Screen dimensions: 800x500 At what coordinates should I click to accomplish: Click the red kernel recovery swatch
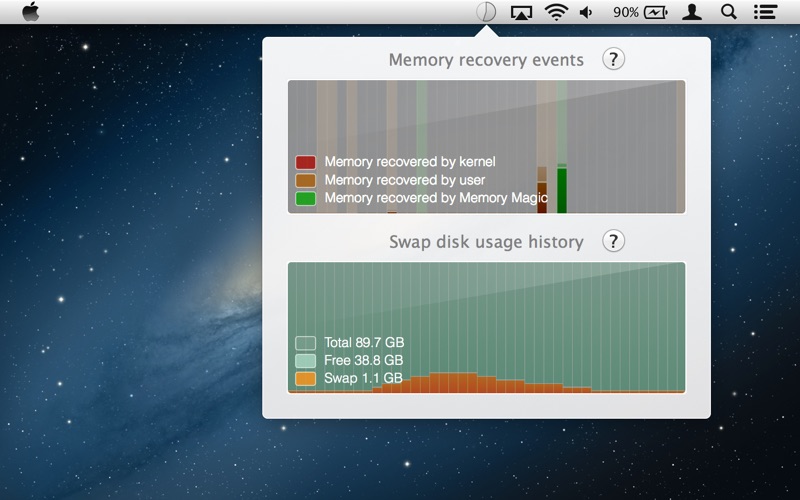(306, 162)
